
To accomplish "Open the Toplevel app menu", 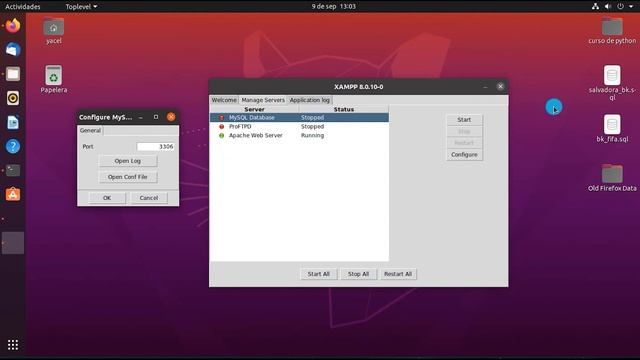I will click(81, 7).
